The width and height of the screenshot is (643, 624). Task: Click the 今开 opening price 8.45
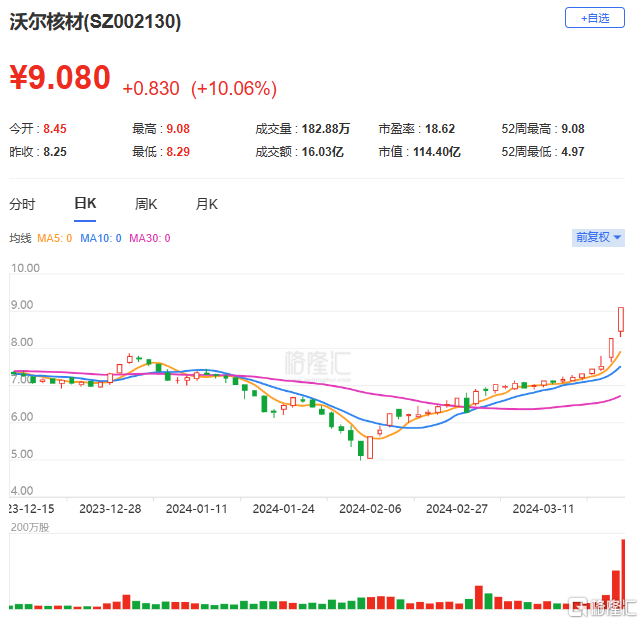click(x=55, y=129)
